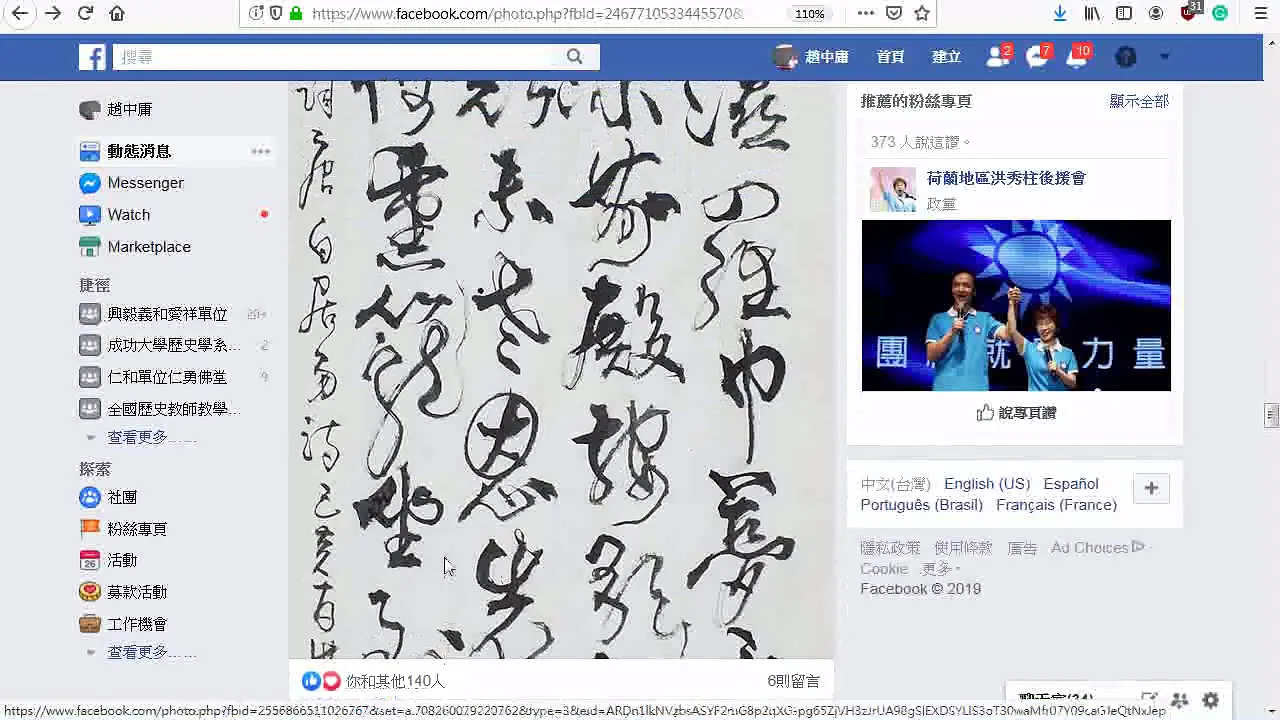Open chat settings gear icon
The height and width of the screenshot is (720, 1280).
(1211, 701)
